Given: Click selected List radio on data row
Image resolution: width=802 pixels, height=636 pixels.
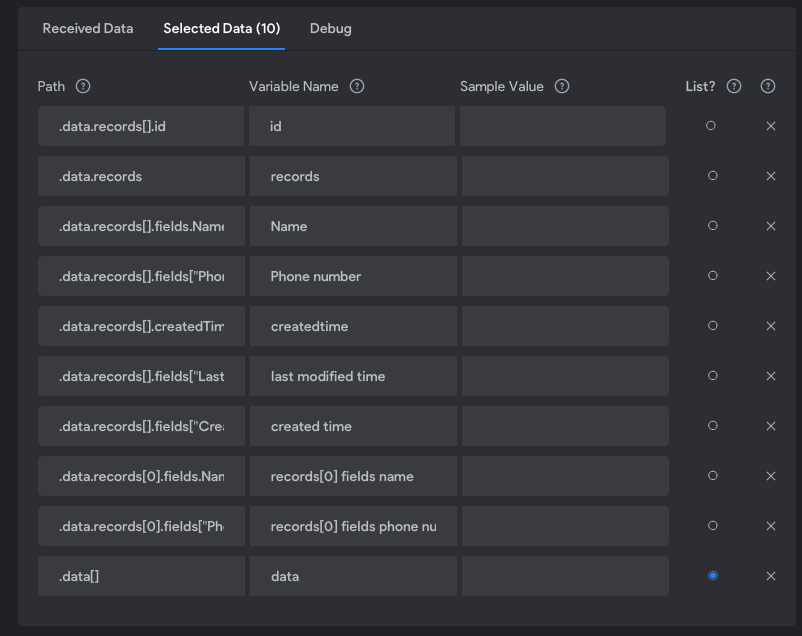Looking at the screenshot, I should (712, 576).
